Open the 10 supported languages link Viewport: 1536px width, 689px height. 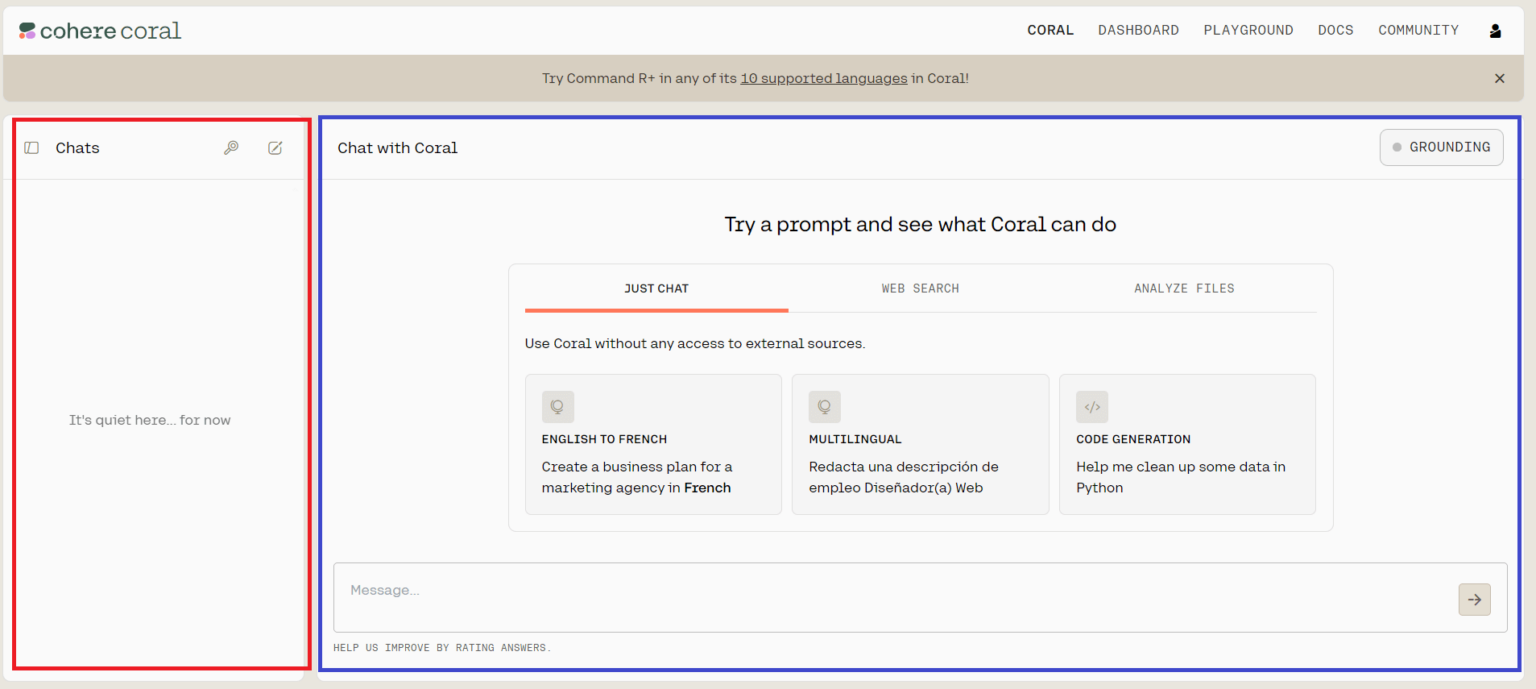[x=823, y=78]
